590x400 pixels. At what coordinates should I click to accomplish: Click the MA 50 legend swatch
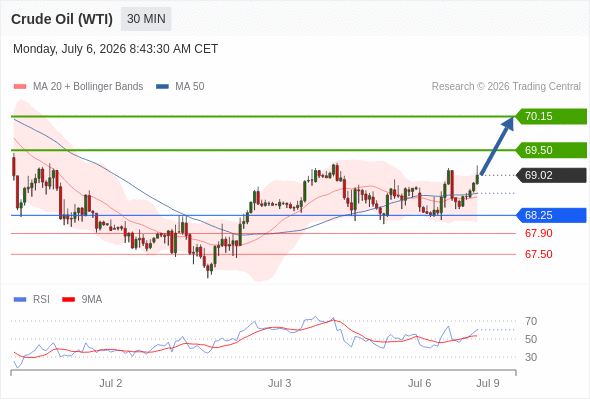click(162, 87)
